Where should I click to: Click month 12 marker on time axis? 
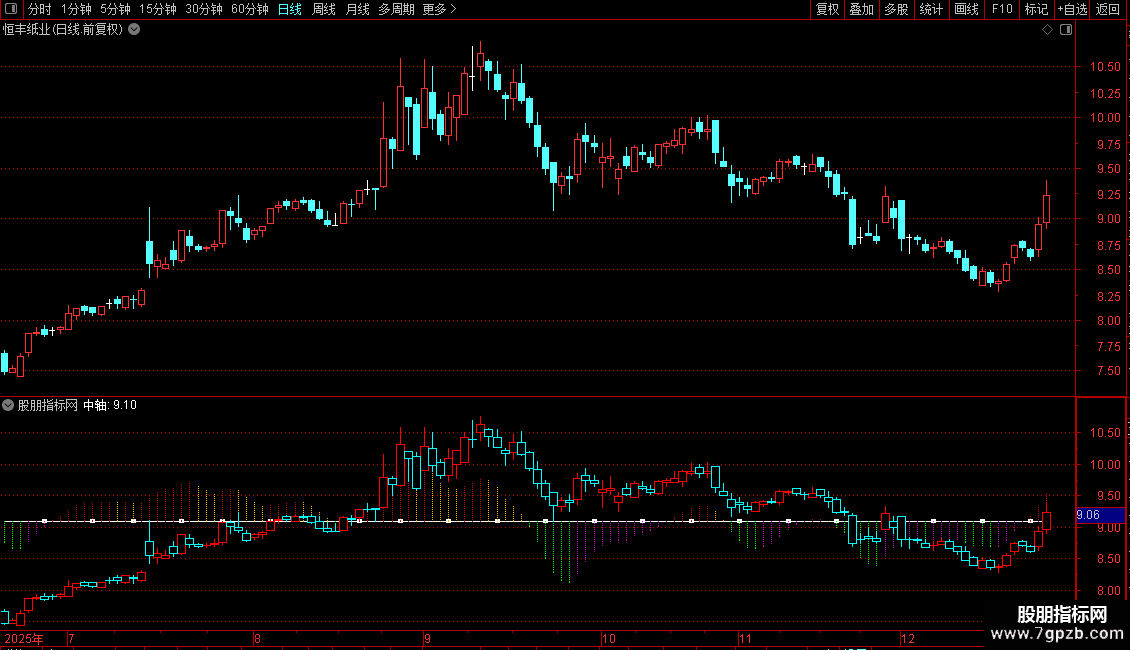908,638
